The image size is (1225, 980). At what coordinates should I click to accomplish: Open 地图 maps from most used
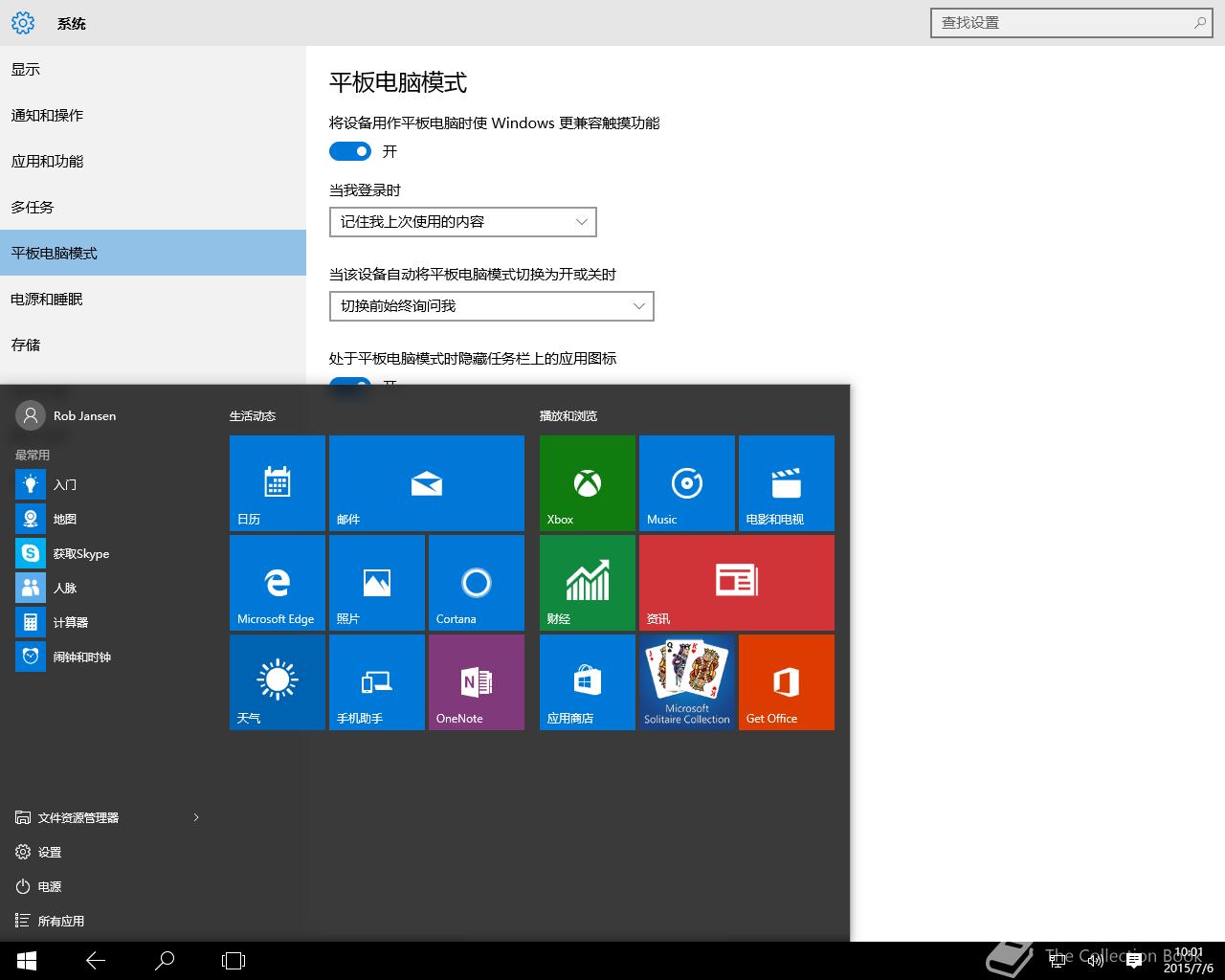[105, 519]
